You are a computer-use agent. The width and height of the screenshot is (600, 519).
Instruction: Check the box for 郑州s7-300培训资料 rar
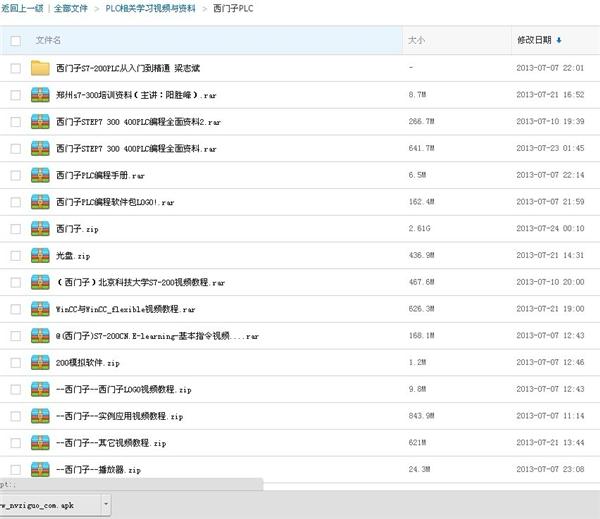pos(16,95)
